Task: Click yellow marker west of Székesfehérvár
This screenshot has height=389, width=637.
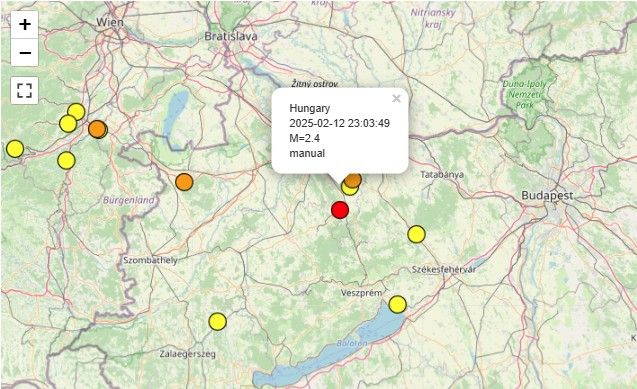Action: 416,234
